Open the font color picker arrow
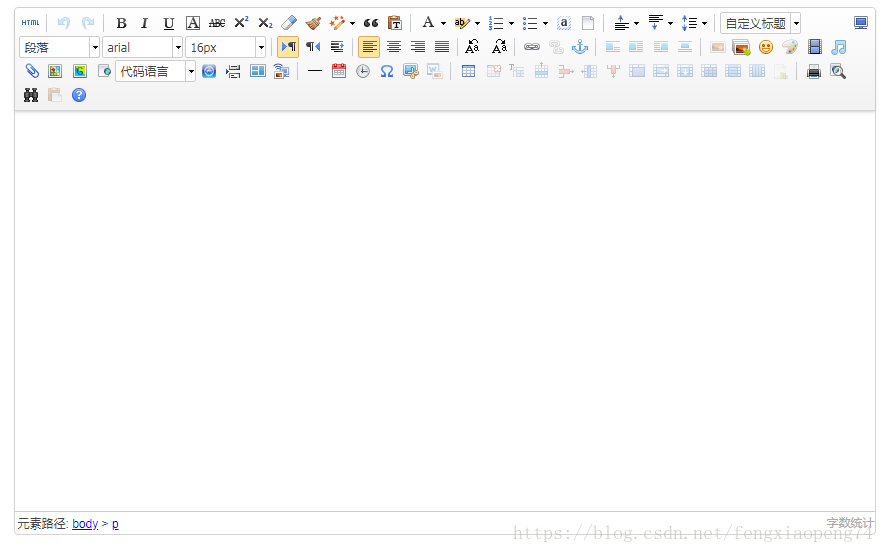The height and width of the screenshot is (553, 884). [x=444, y=23]
